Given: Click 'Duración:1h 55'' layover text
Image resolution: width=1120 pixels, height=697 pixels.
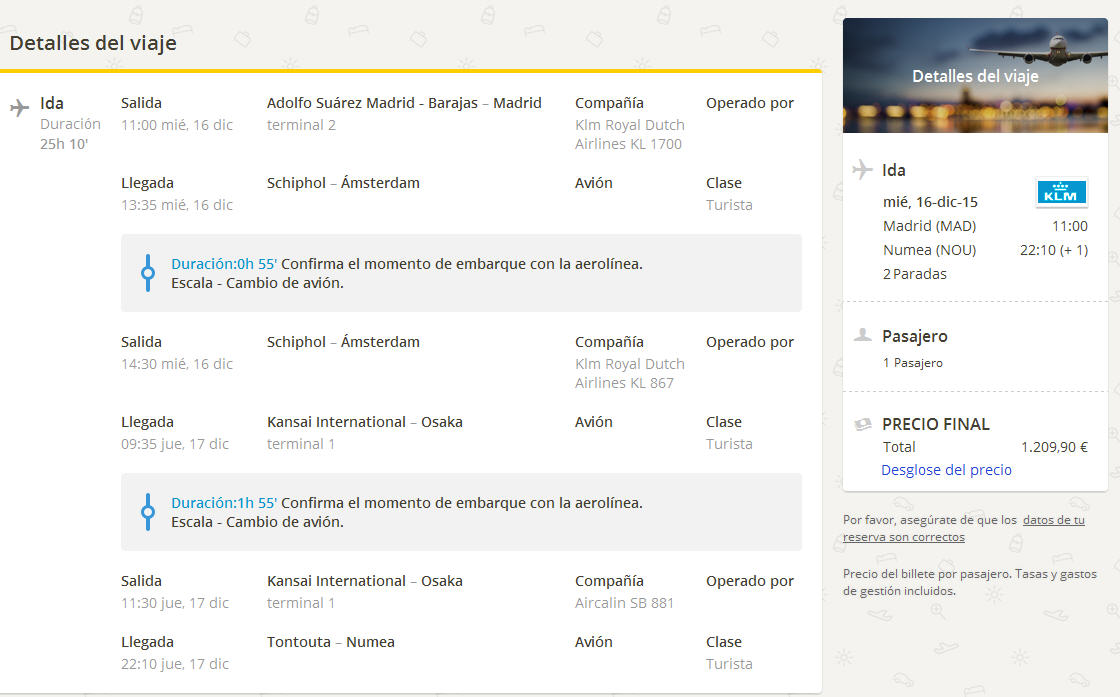Looking at the screenshot, I should pos(224,503).
